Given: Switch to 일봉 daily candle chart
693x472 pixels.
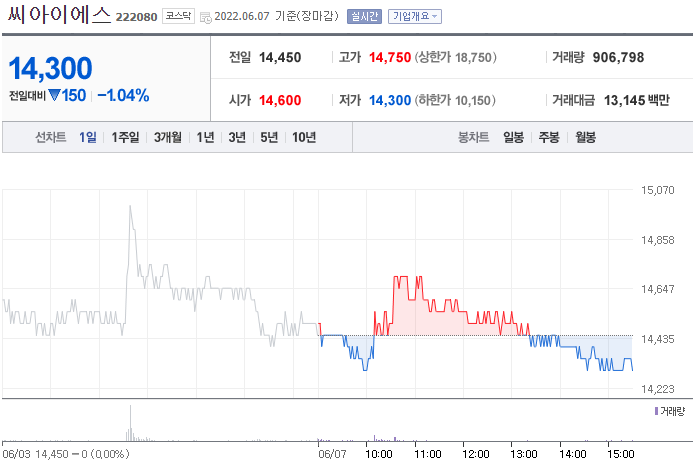Looking at the screenshot, I should (x=513, y=137).
